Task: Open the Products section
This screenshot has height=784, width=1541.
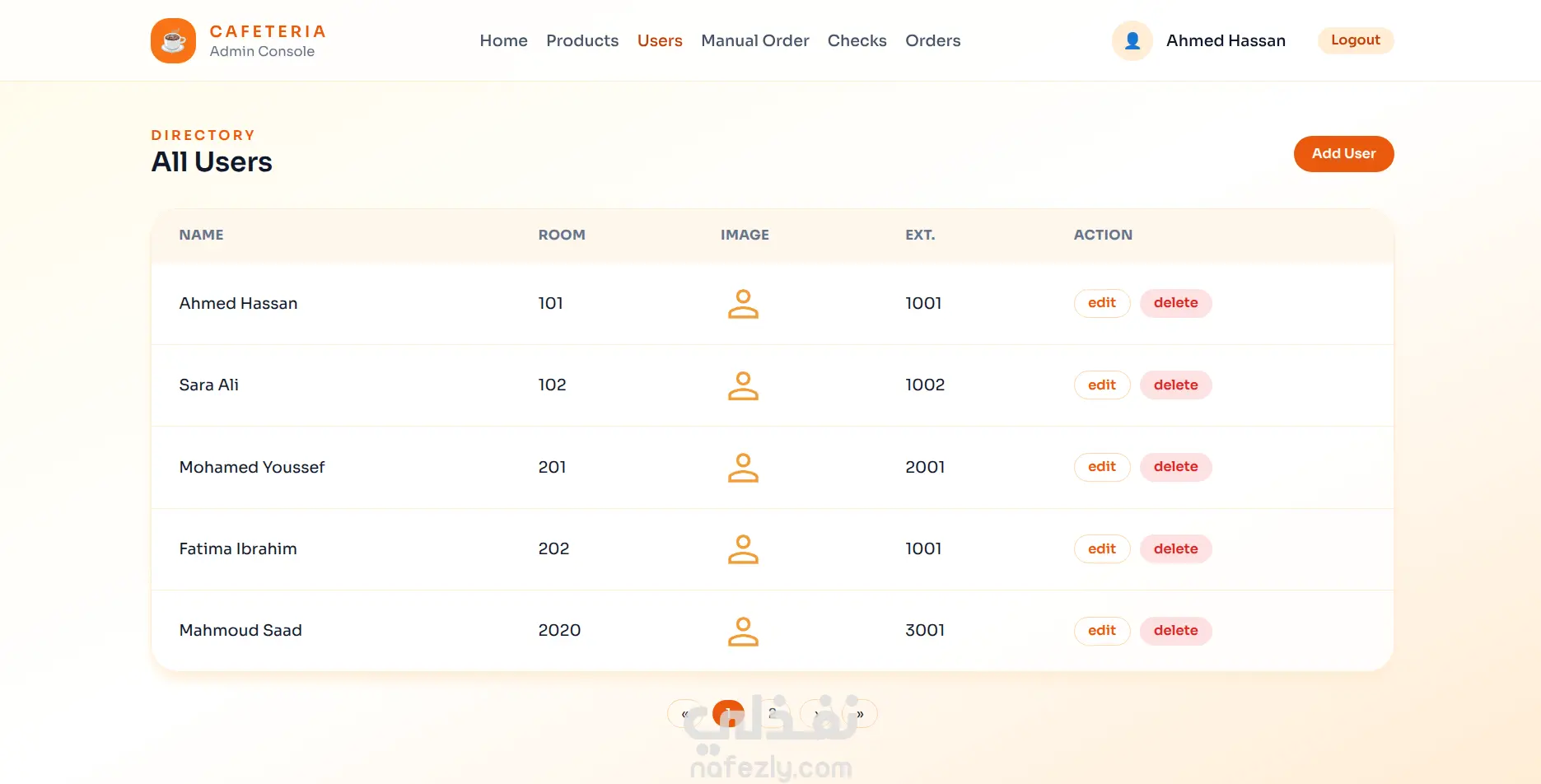Action: 582,40
